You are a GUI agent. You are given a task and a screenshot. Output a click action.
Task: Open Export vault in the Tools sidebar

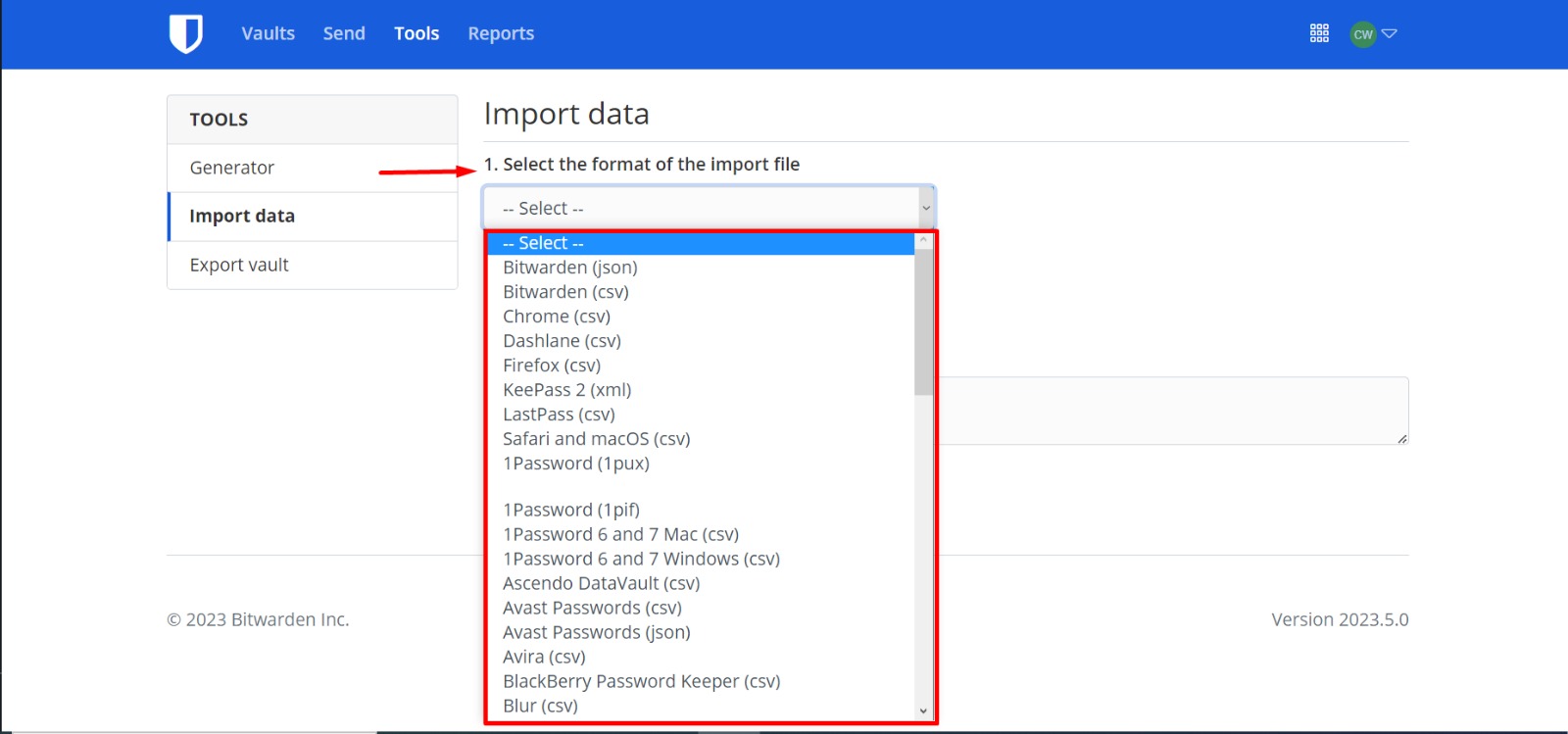point(313,266)
